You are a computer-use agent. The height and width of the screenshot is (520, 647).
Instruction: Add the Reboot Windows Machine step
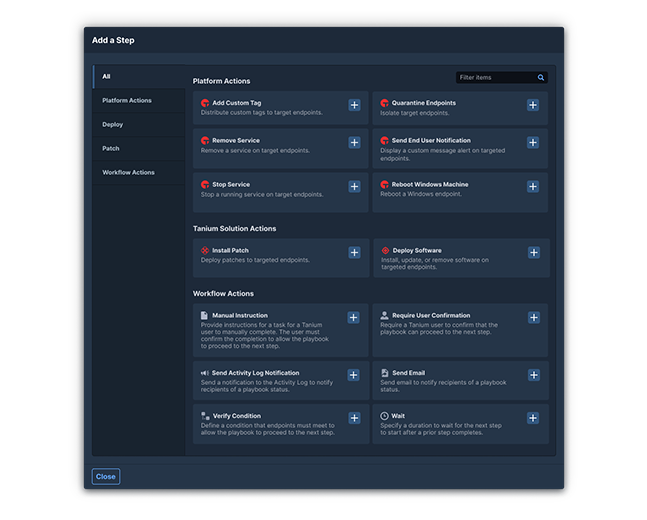(533, 187)
